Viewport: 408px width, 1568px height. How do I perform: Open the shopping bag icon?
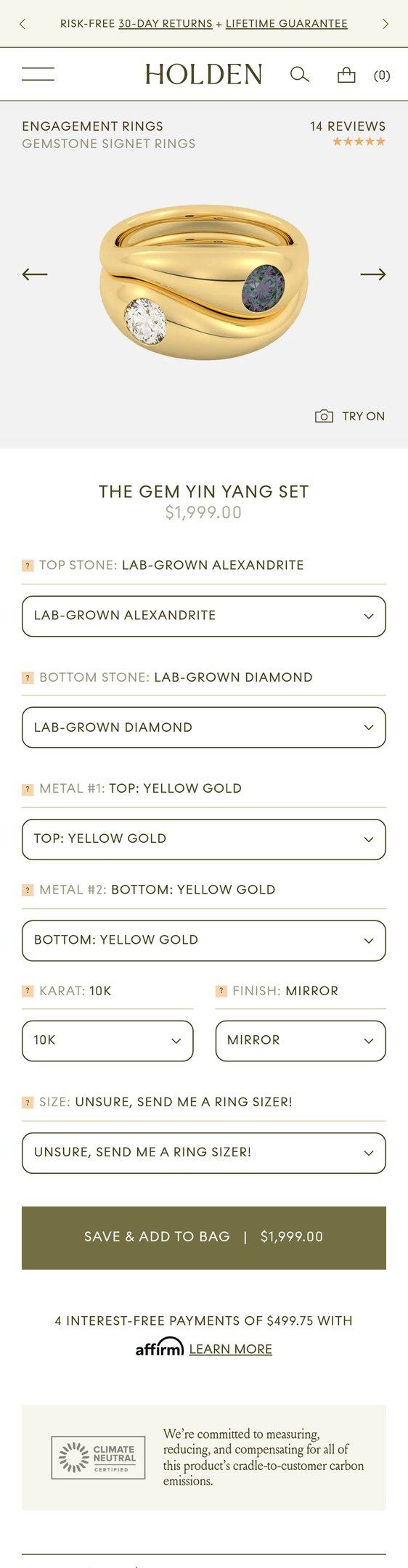[347, 75]
